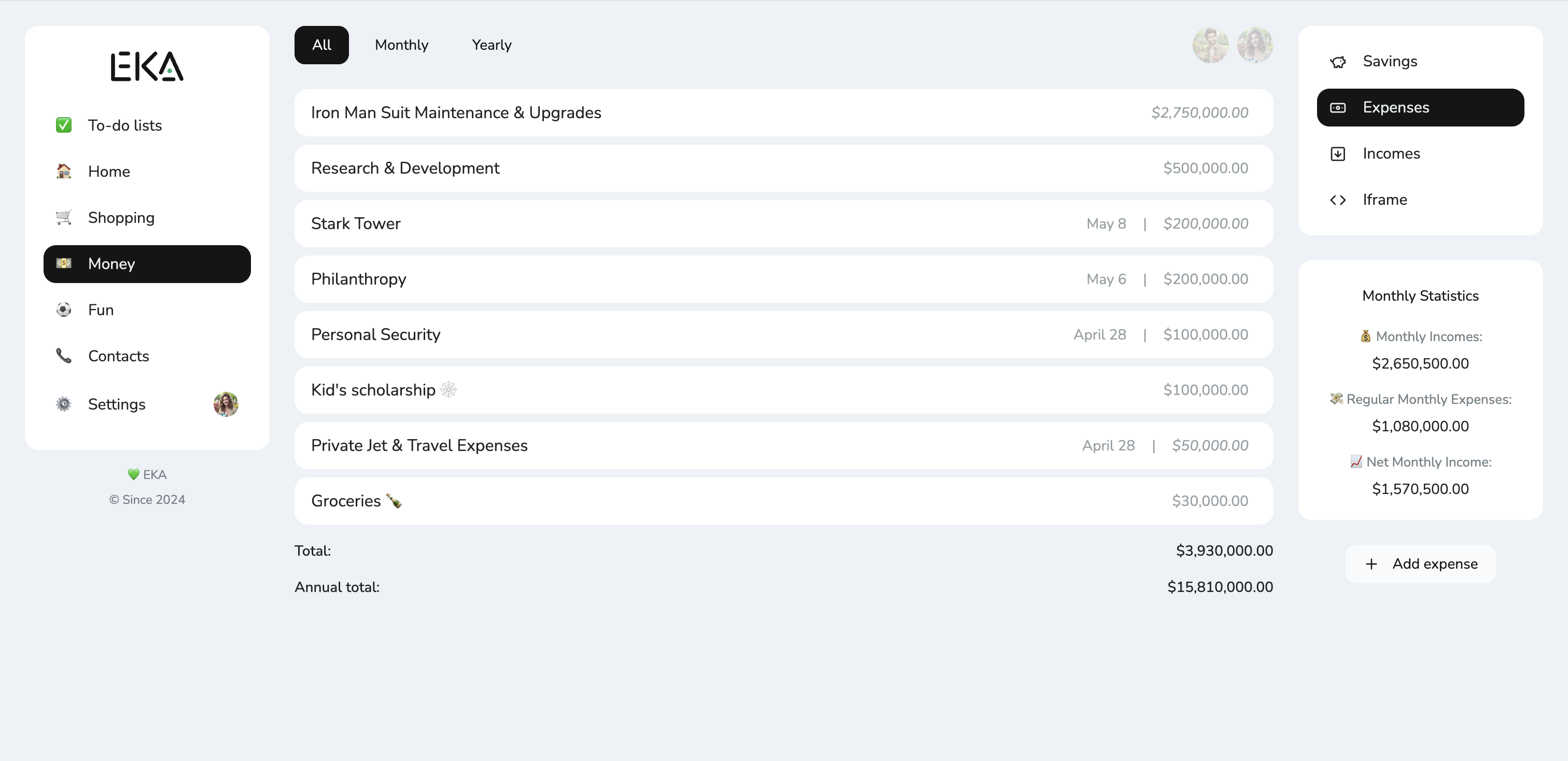Open the Home page

[147, 172]
